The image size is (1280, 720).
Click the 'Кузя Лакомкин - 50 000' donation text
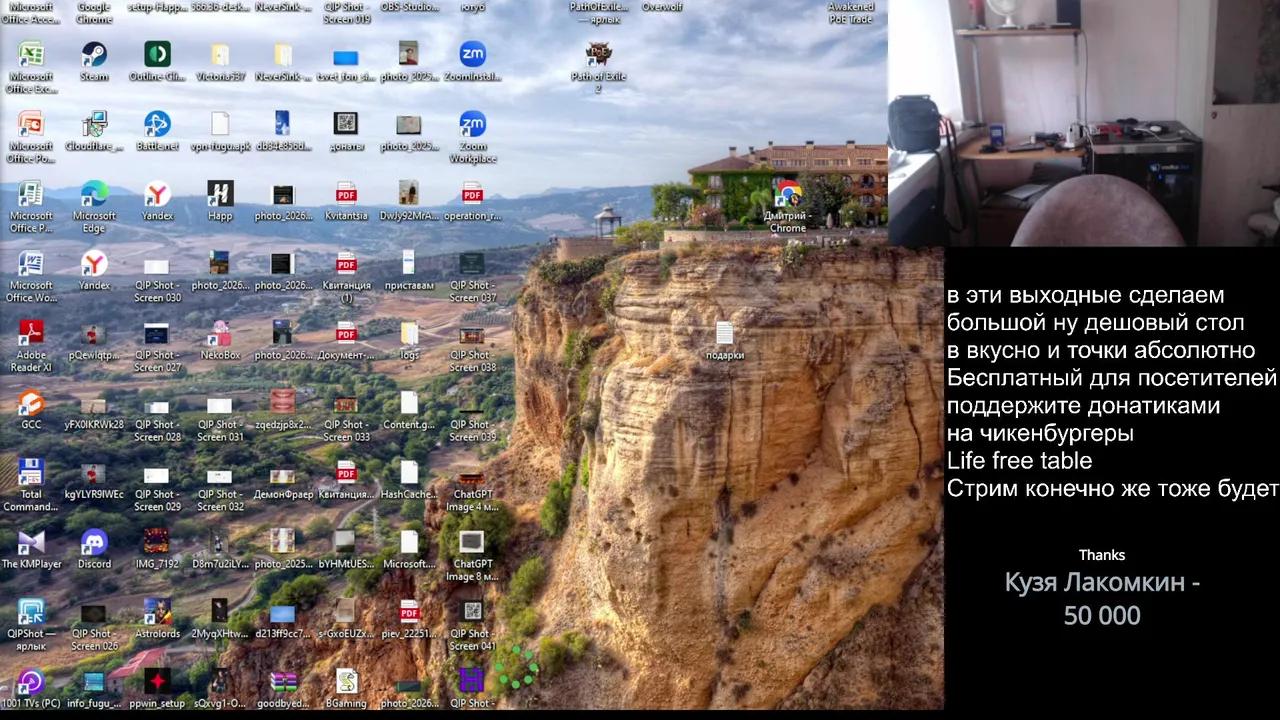(1102, 599)
